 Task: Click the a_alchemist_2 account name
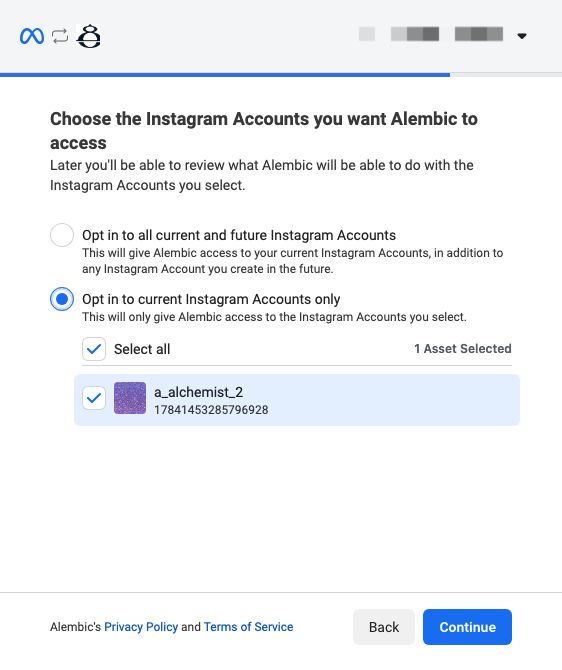tap(199, 392)
